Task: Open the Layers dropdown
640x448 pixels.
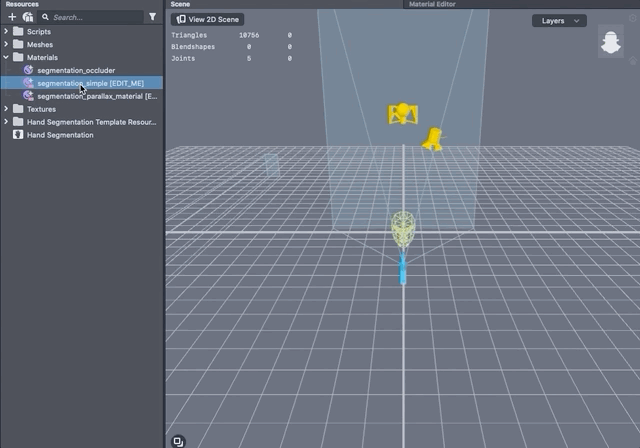Action: point(559,20)
